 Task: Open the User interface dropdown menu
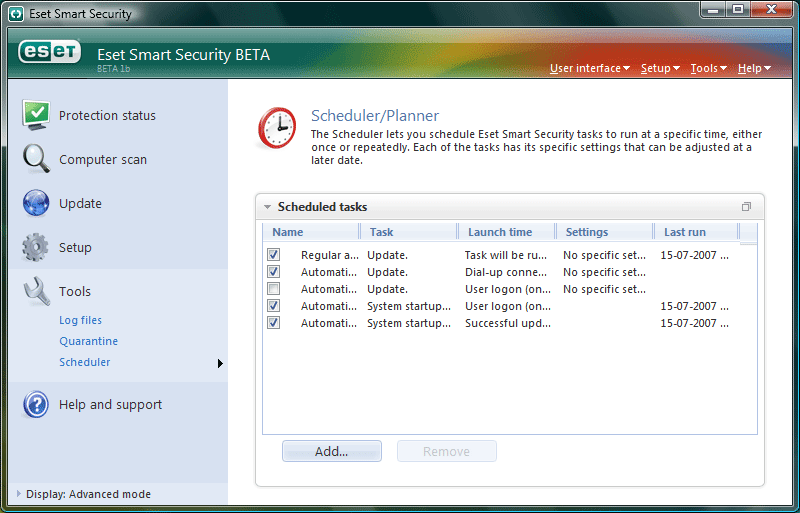click(589, 68)
